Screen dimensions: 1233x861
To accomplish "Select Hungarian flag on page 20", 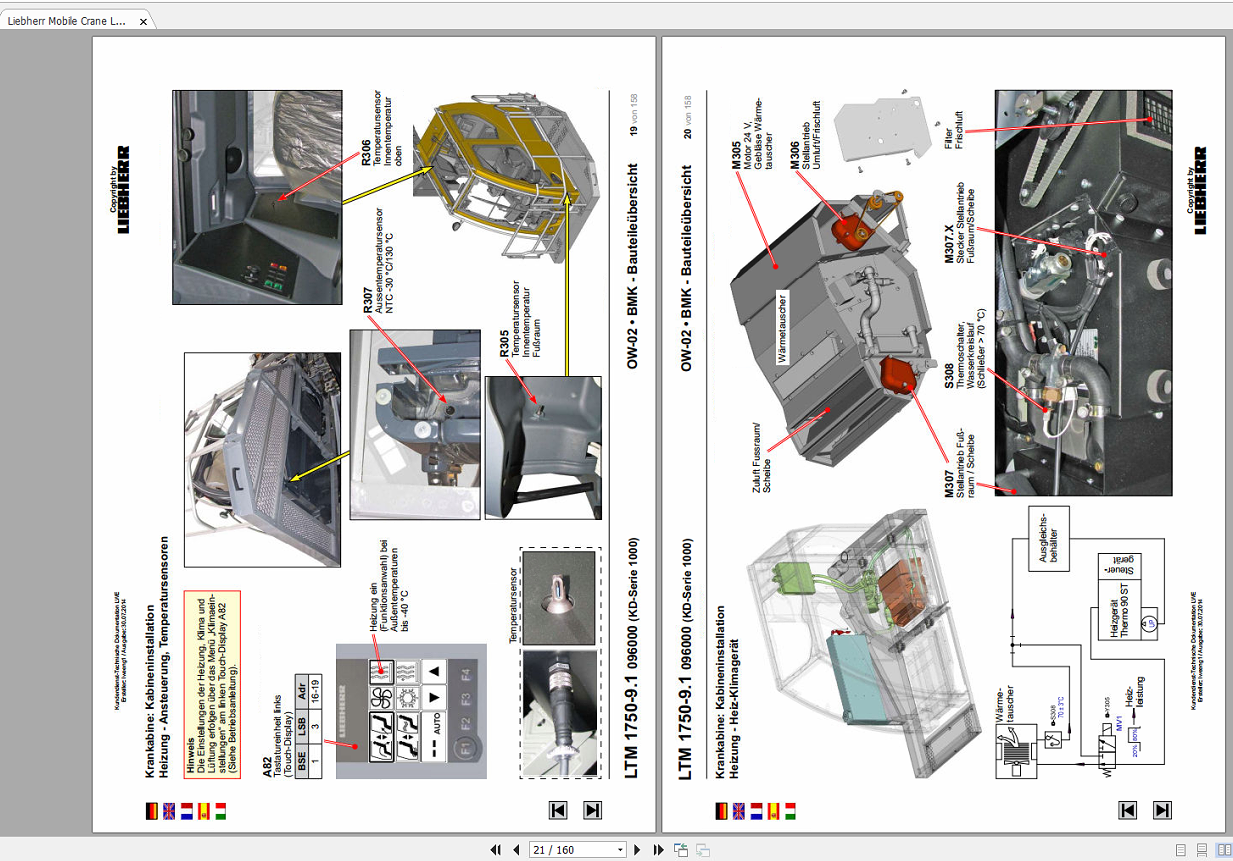I will click(x=791, y=810).
